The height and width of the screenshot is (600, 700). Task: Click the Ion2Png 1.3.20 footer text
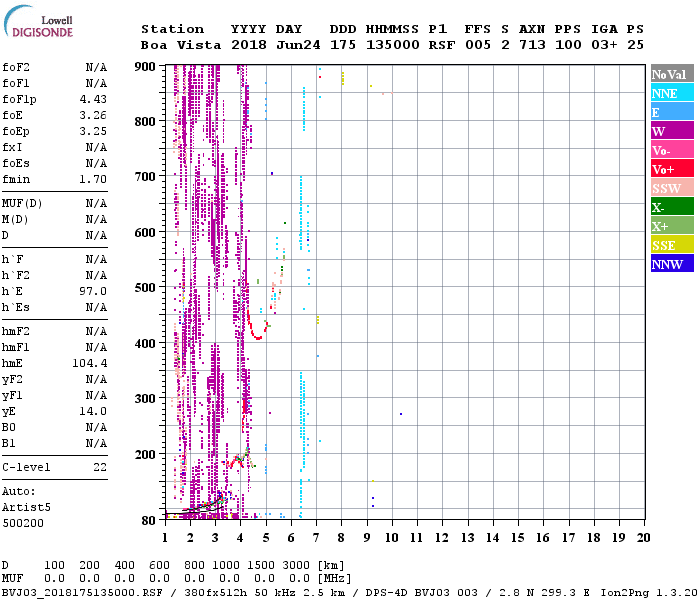pyautogui.click(x=649, y=593)
